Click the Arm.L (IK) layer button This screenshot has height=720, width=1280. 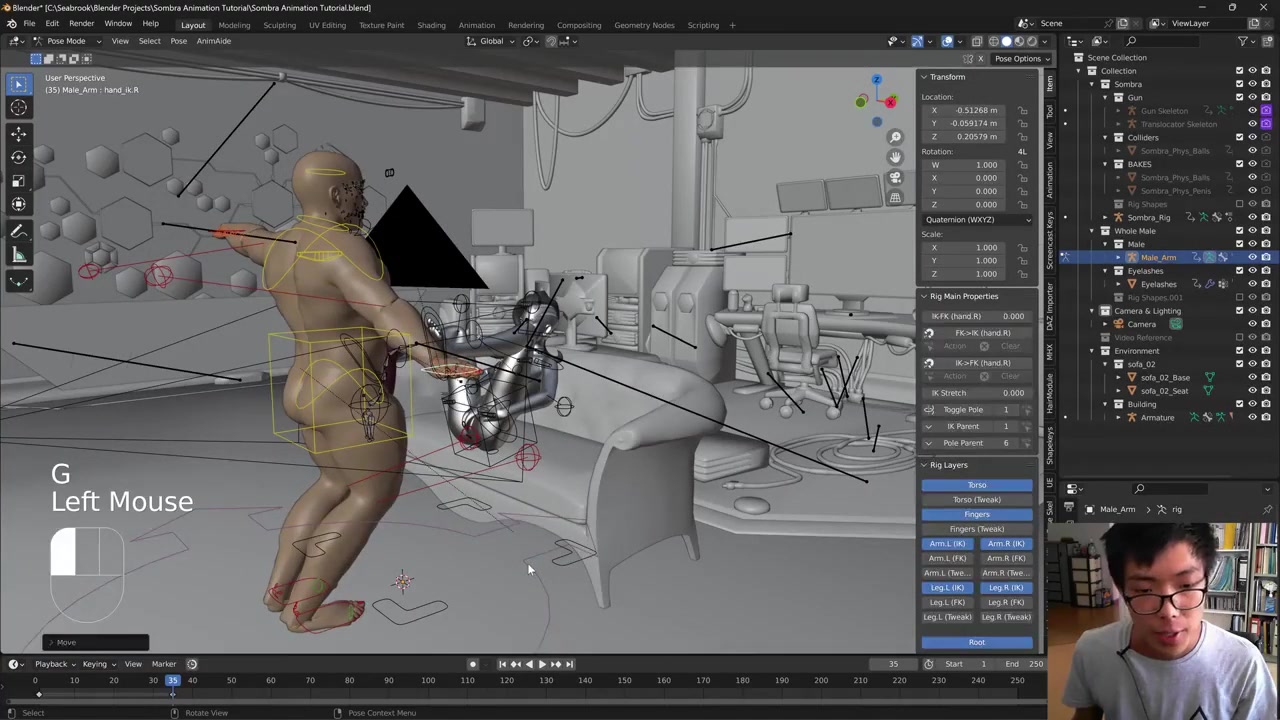(x=947, y=544)
